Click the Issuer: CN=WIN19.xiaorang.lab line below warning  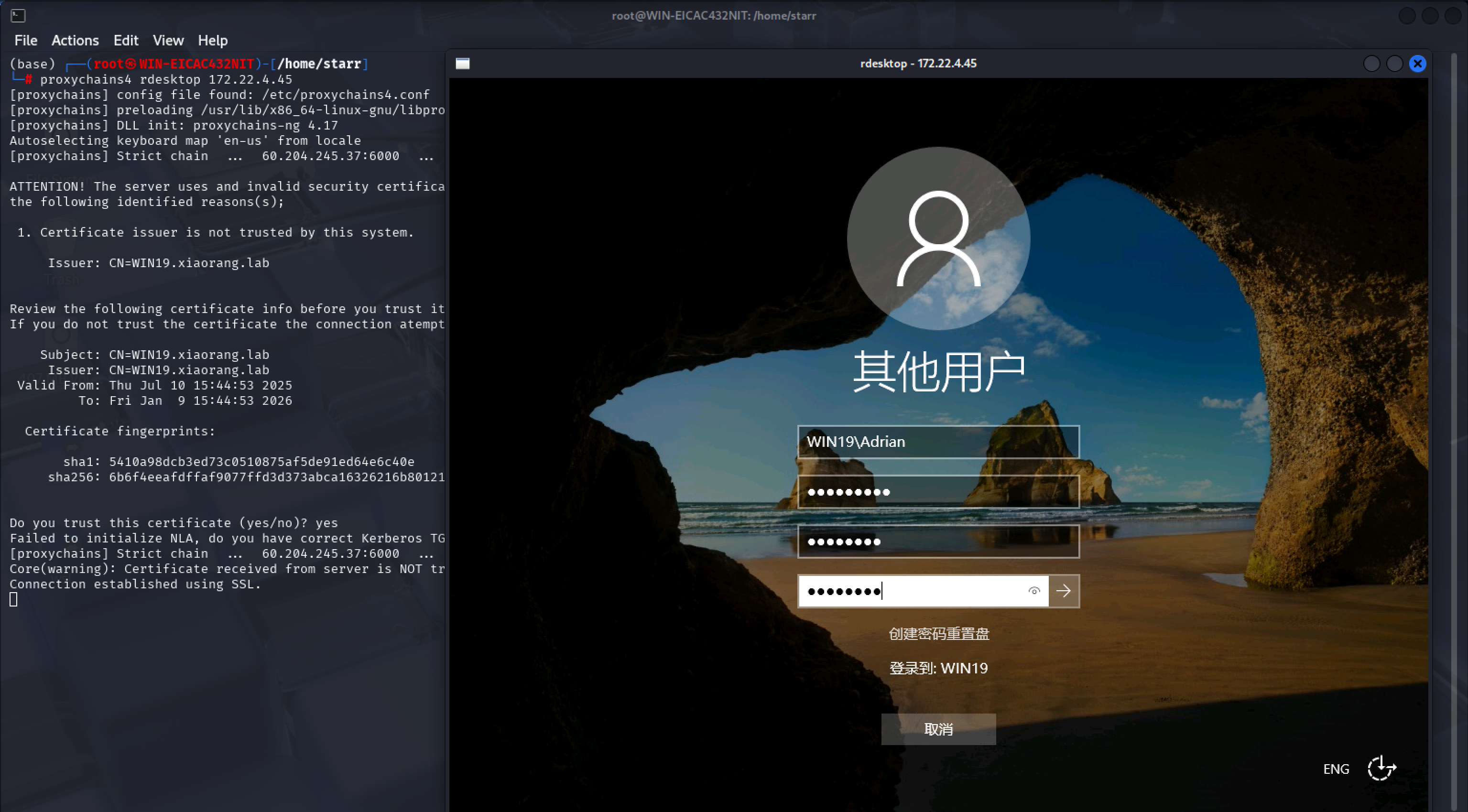[x=158, y=263]
